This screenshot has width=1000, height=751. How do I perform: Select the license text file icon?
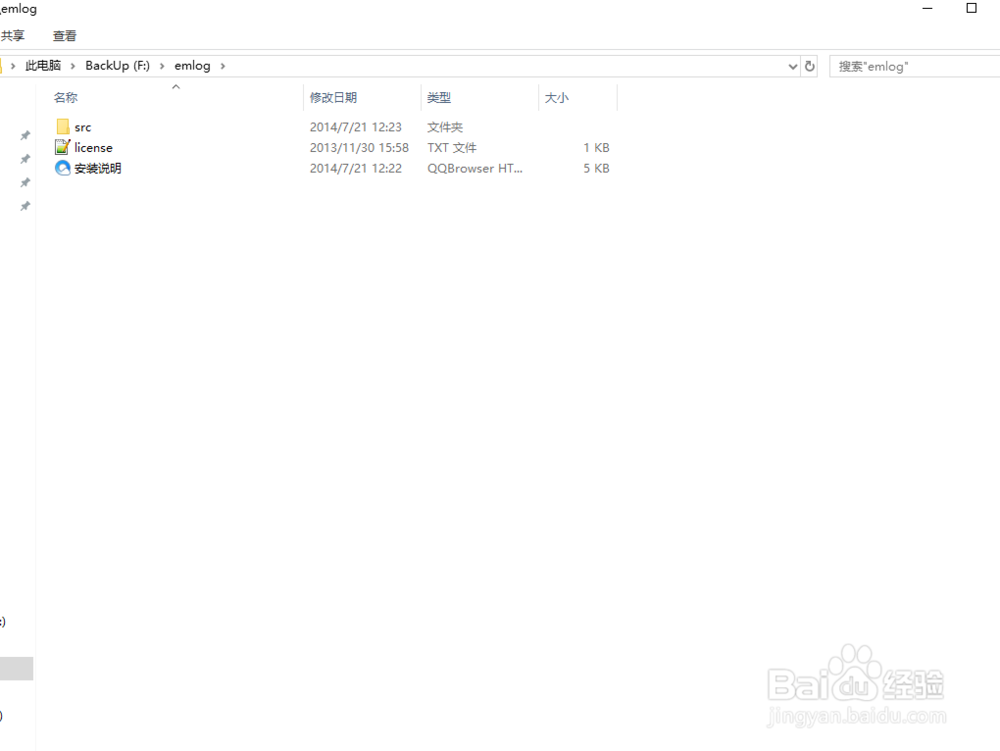(x=62, y=147)
